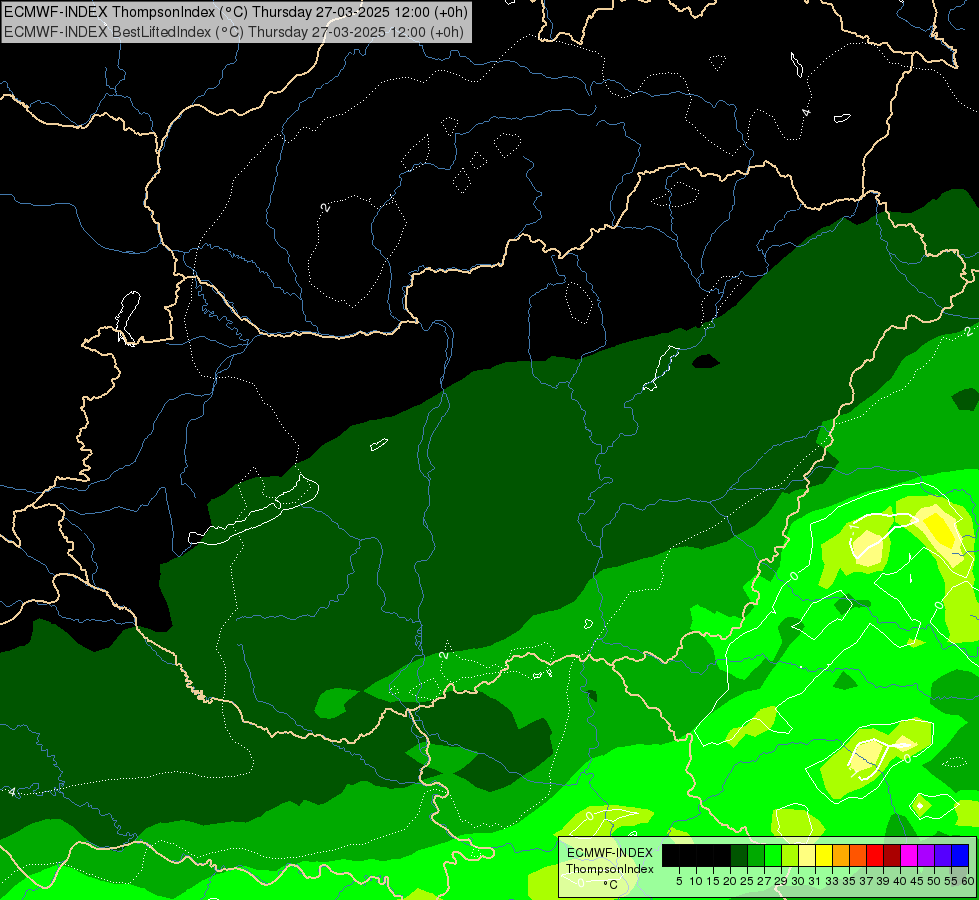This screenshot has height=900, width=979.
Task: Click the dark red 39-40 legend swatch
Action: pyautogui.click(x=892, y=856)
